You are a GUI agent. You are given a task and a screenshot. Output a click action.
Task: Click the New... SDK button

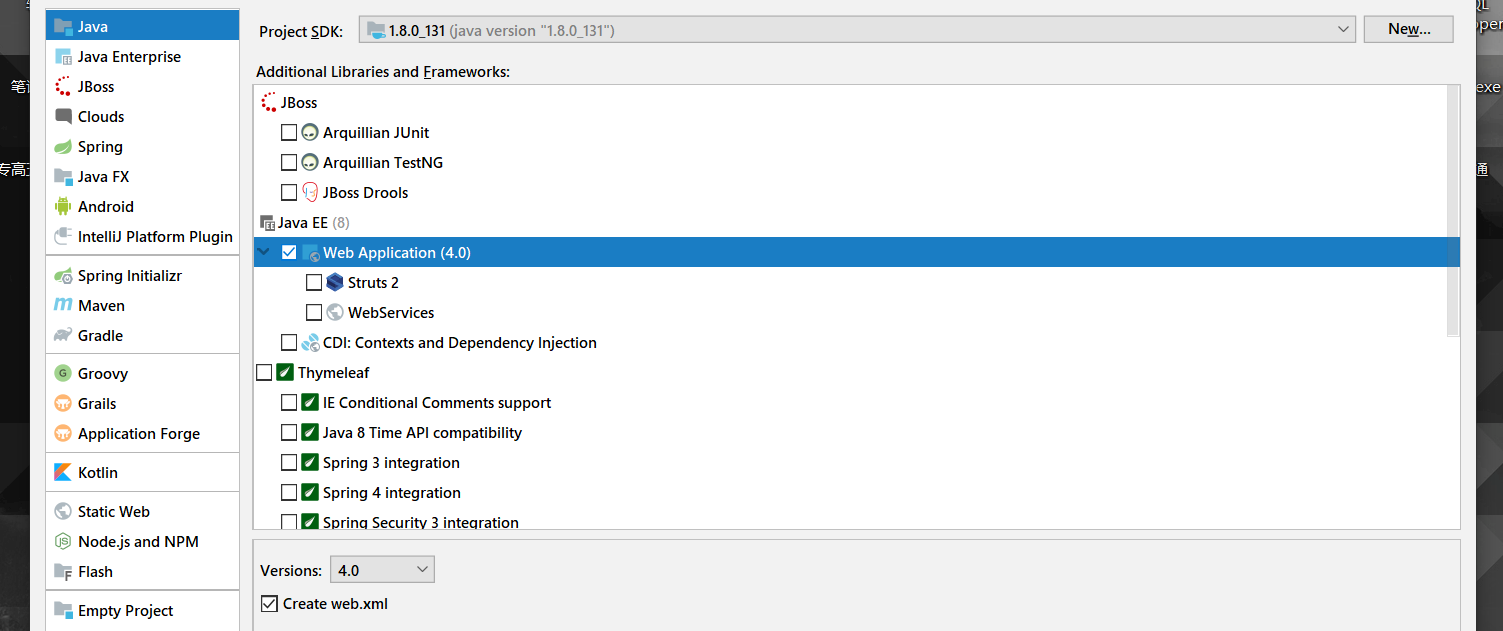coord(1408,29)
